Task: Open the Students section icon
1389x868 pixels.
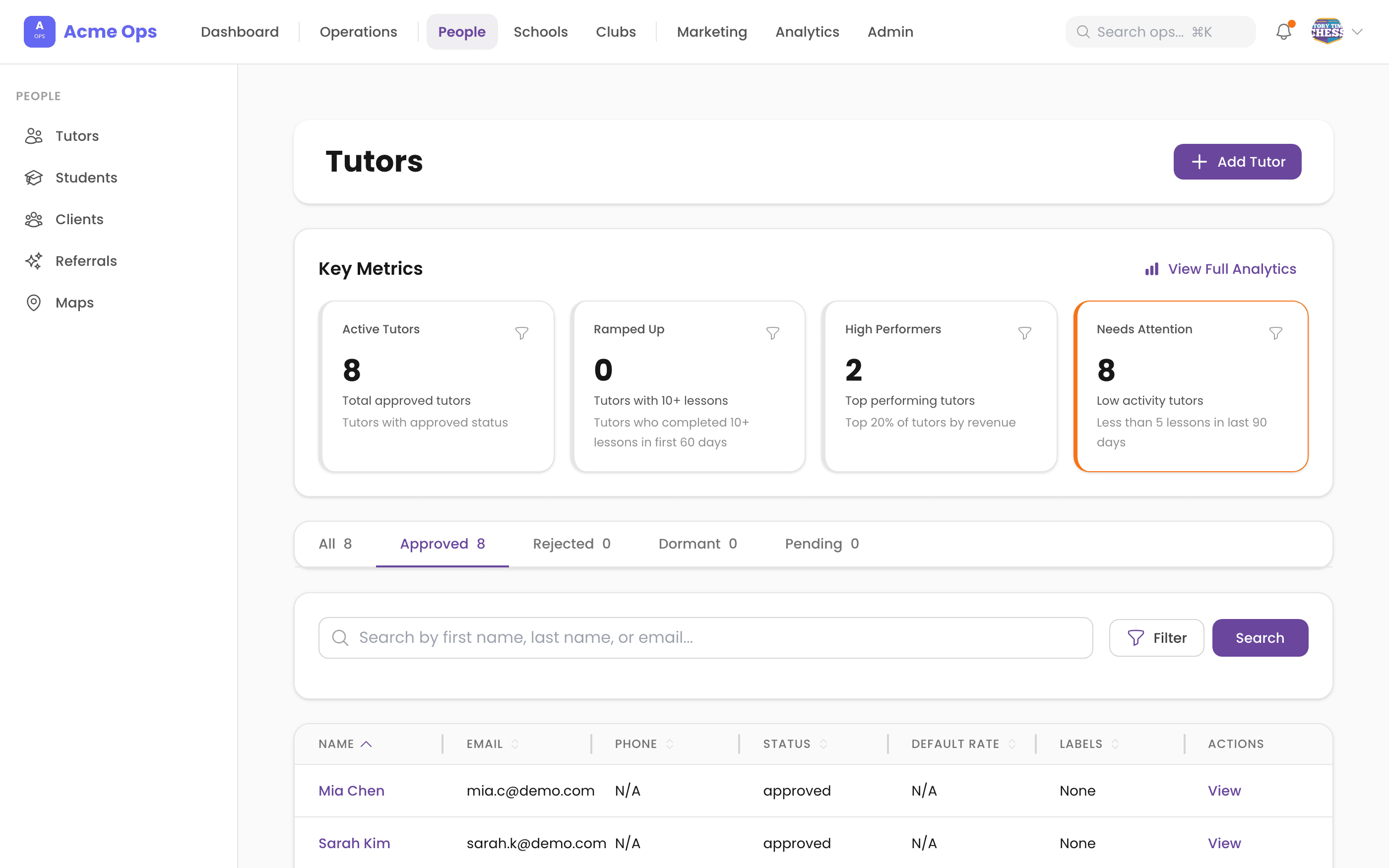Action: click(34, 178)
